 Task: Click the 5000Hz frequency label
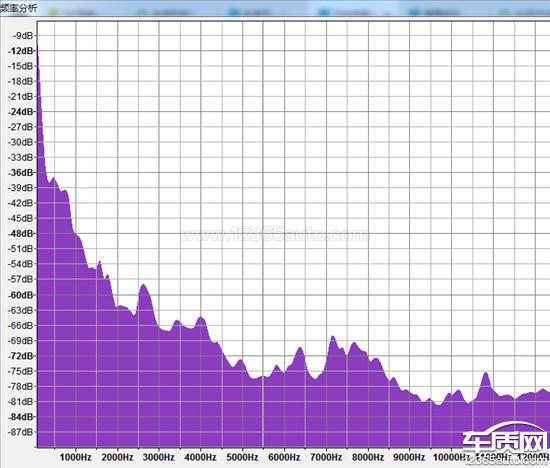point(242,457)
